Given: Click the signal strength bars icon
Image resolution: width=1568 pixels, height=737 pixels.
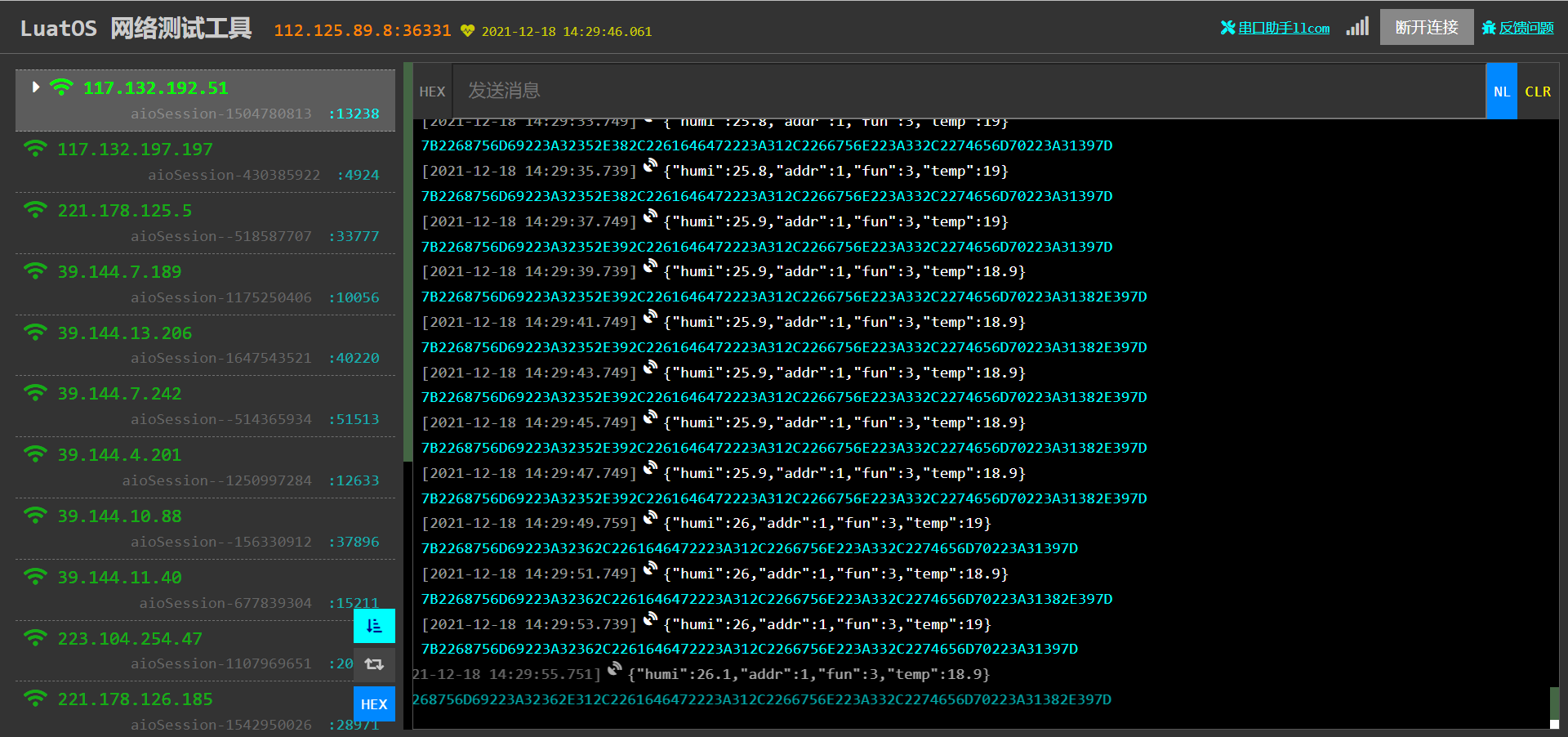Looking at the screenshot, I should coord(1357,26).
